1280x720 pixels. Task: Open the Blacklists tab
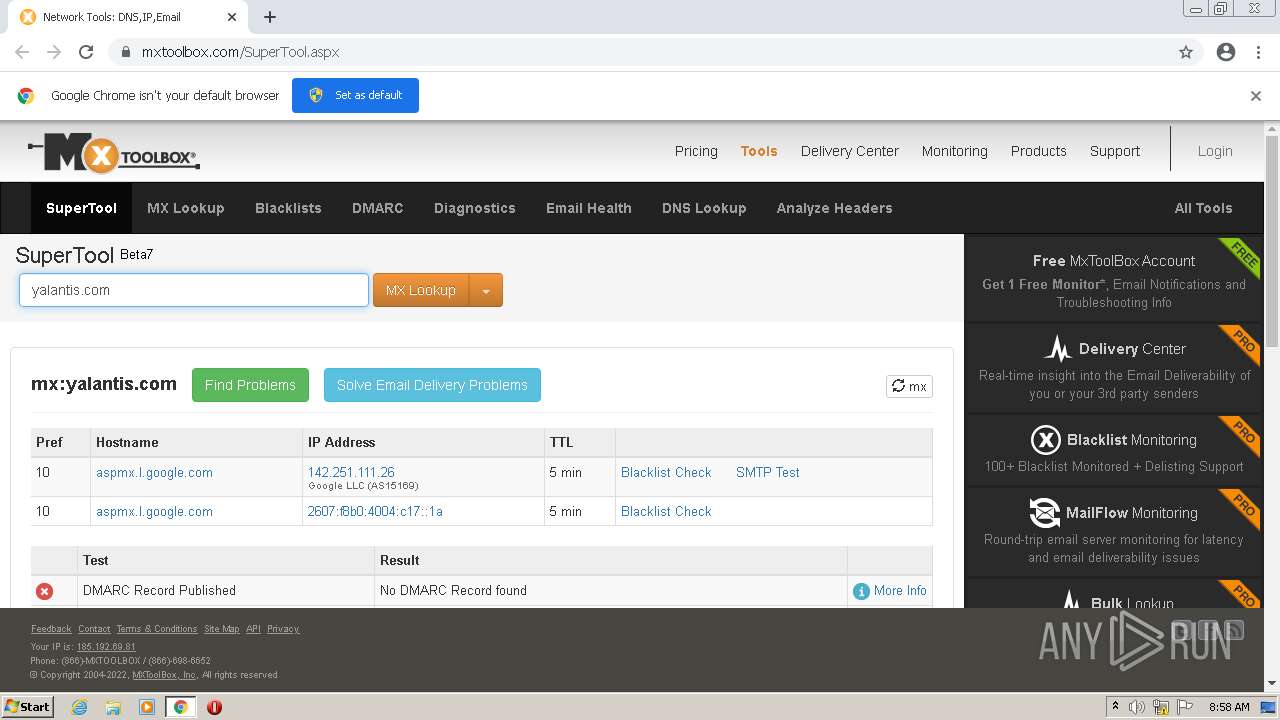tap(288, 208)
